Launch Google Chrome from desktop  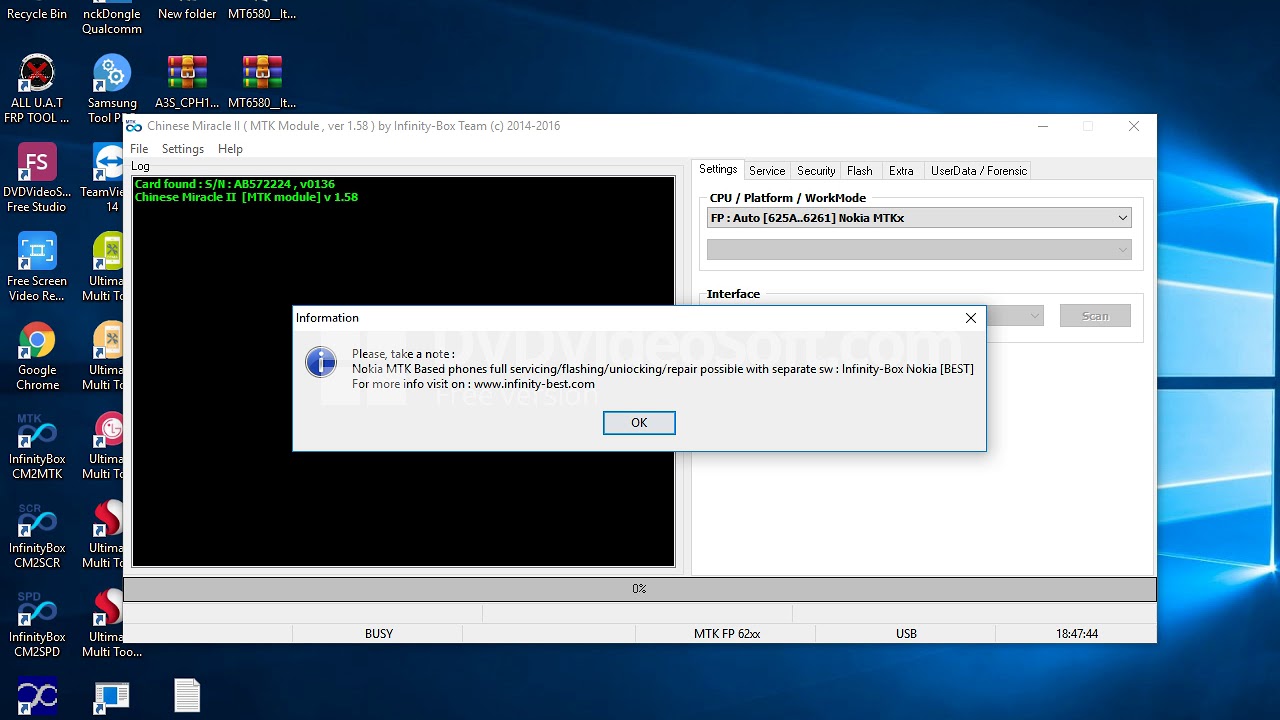[x=37, y=356]
